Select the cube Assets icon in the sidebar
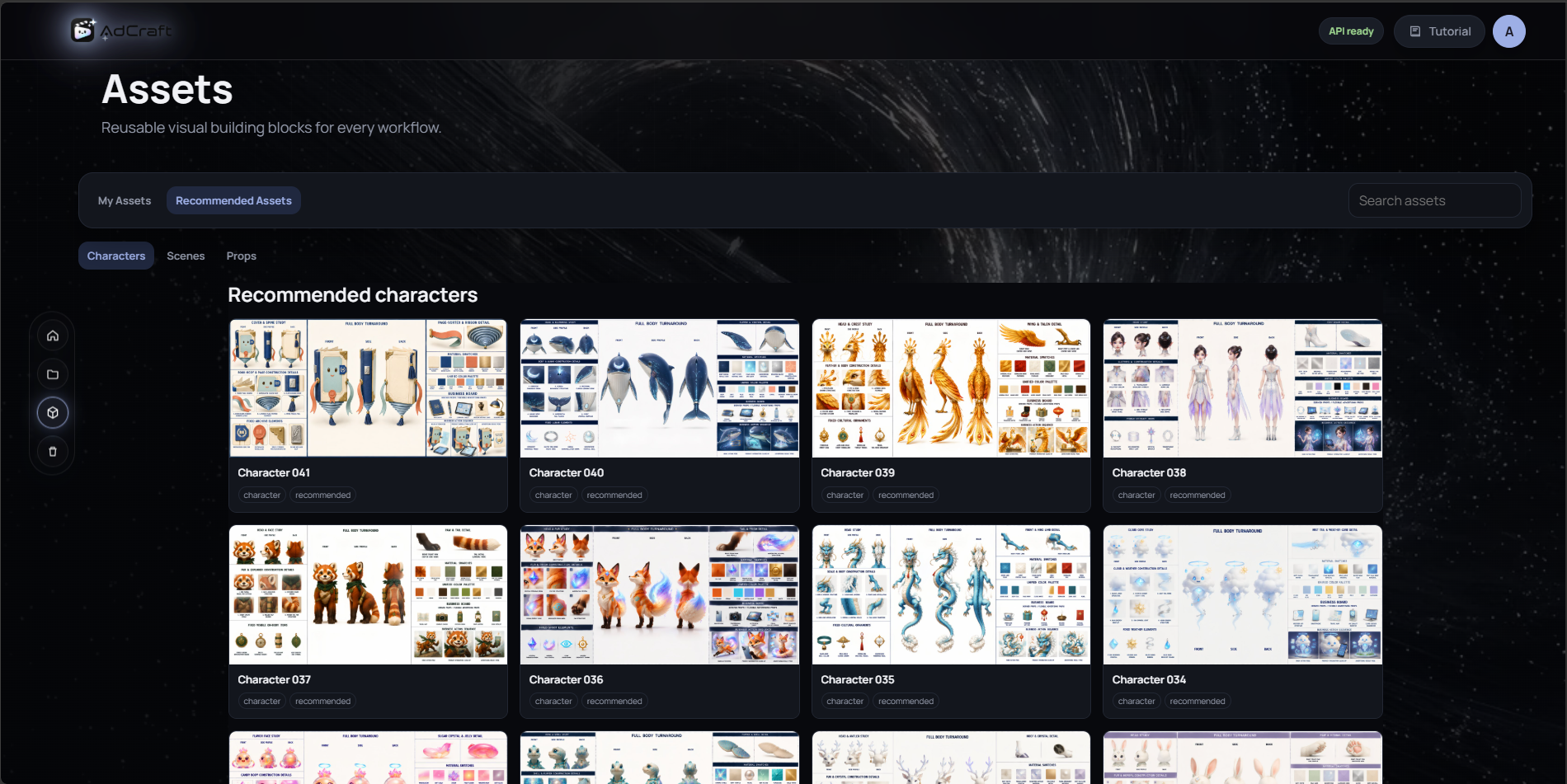The width and height of the screenshot is (1567, 784). tap(53, 413)
